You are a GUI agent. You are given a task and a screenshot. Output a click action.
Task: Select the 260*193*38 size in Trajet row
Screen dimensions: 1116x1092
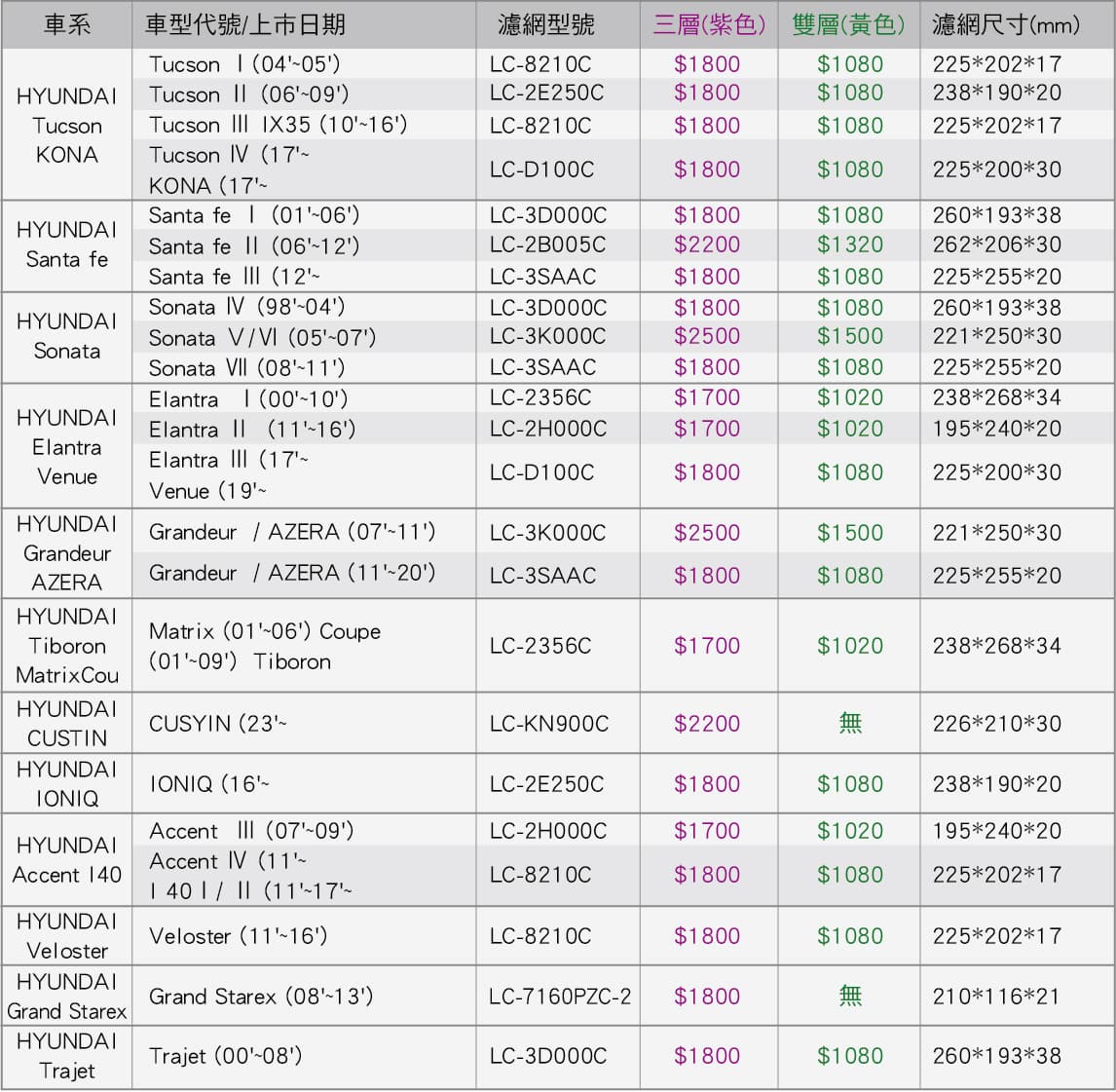[997, 1056]
